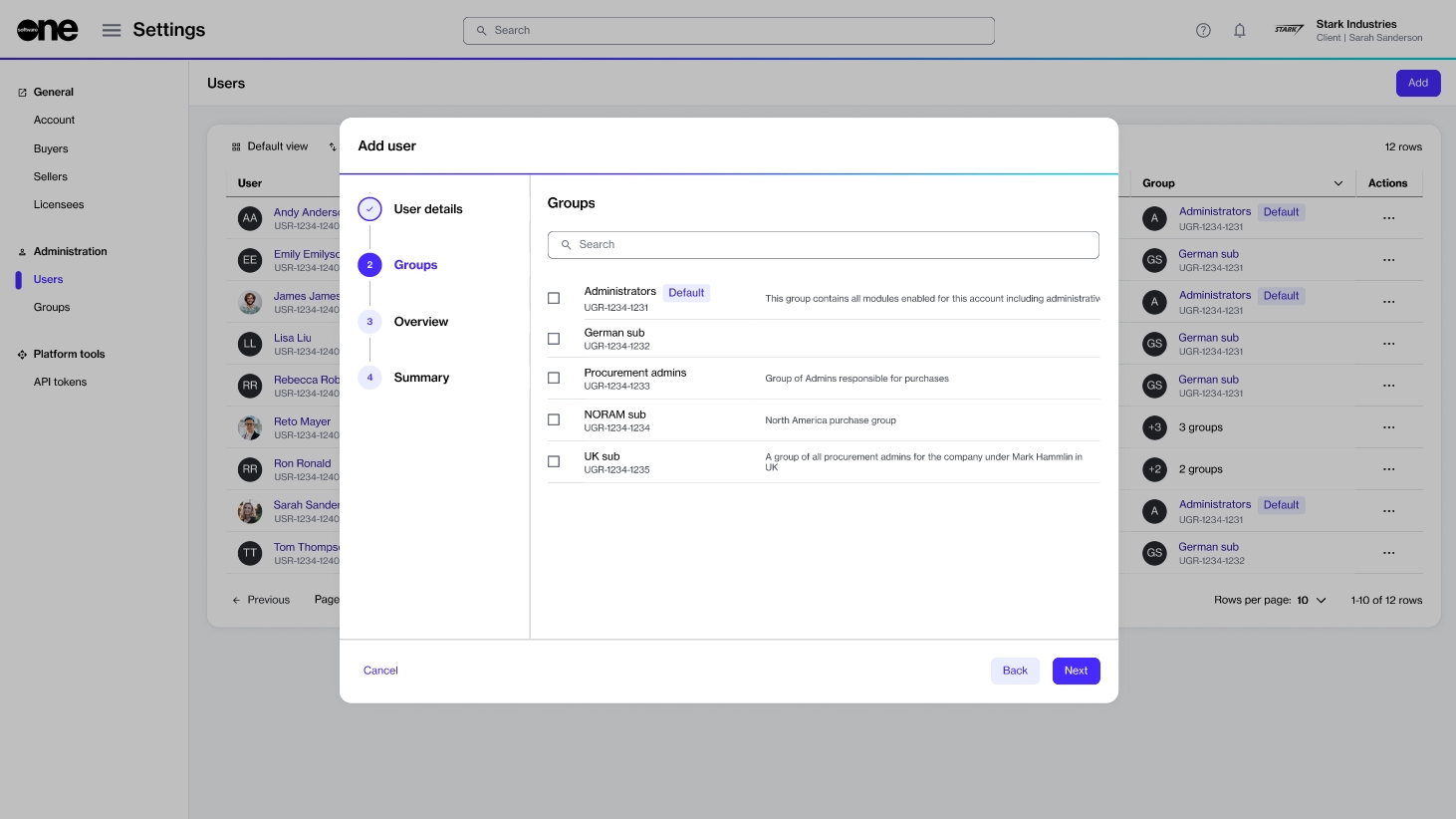Open the Group column header dropdown
This screenshot has height=819, width=1456.
click(1337, 183)
